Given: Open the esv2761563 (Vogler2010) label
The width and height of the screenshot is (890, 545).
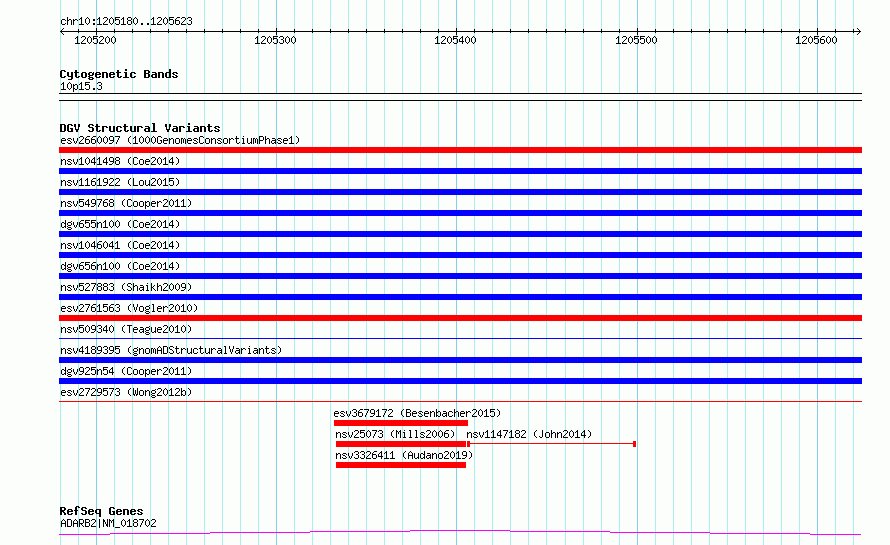Looking at the screenshot, I should click(129, 308).
